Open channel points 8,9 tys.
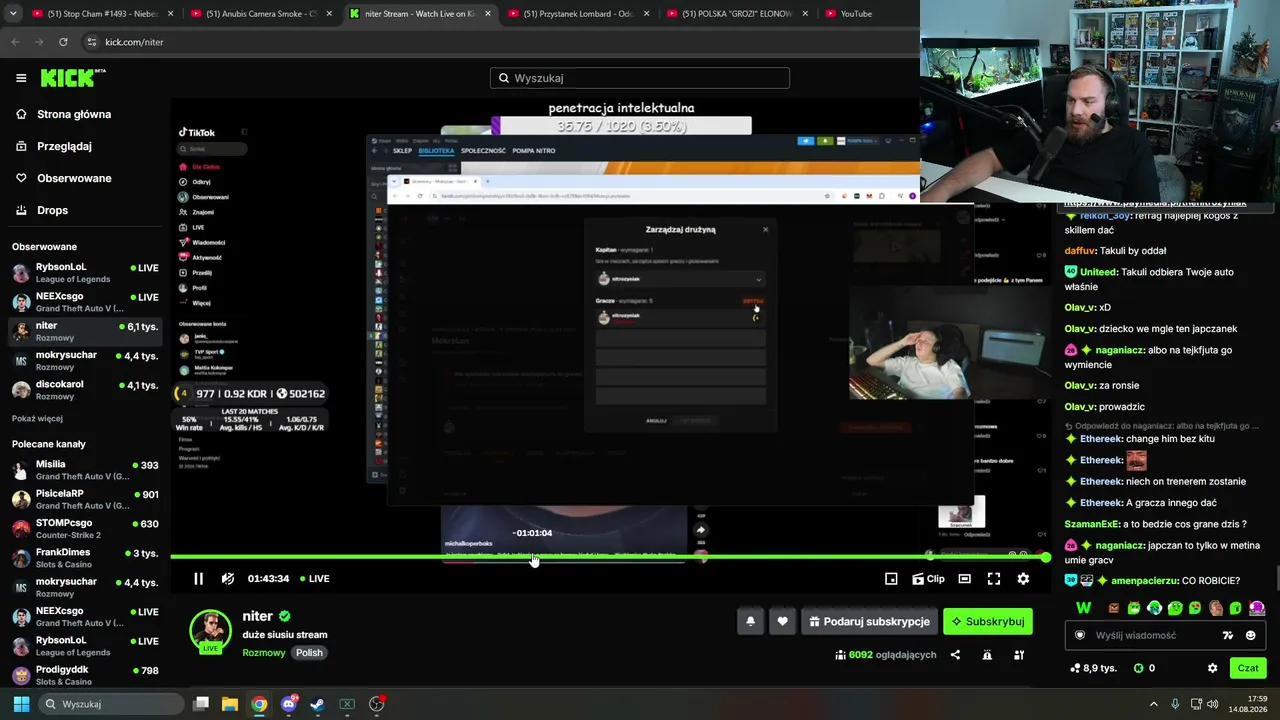Viewport: 1280px width, 720px height. coord(1093,668)
